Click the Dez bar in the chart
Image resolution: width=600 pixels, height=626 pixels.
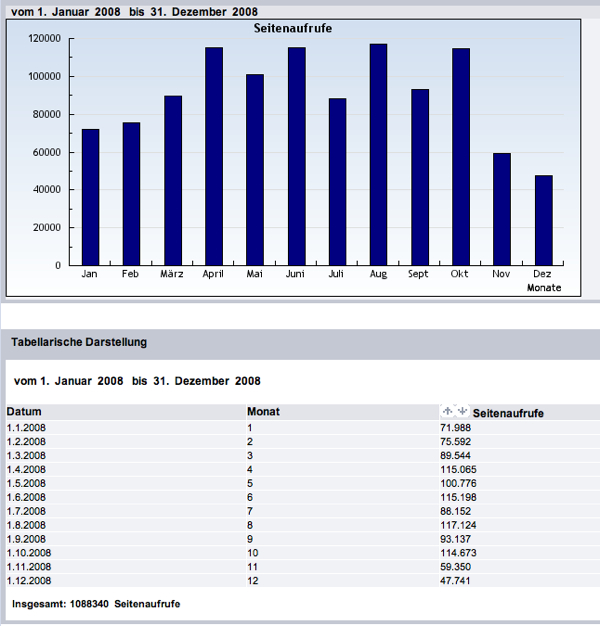(x=544, y=220)
